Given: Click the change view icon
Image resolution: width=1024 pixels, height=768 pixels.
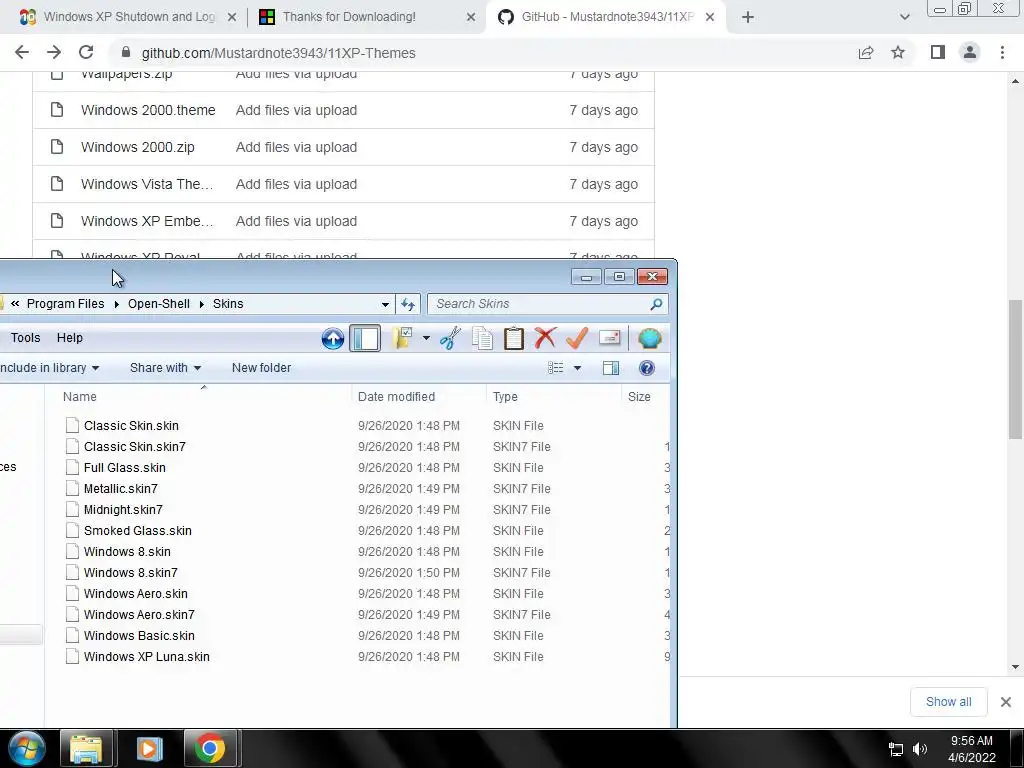Looking at the screenshot, I should (x=555, y=368).
